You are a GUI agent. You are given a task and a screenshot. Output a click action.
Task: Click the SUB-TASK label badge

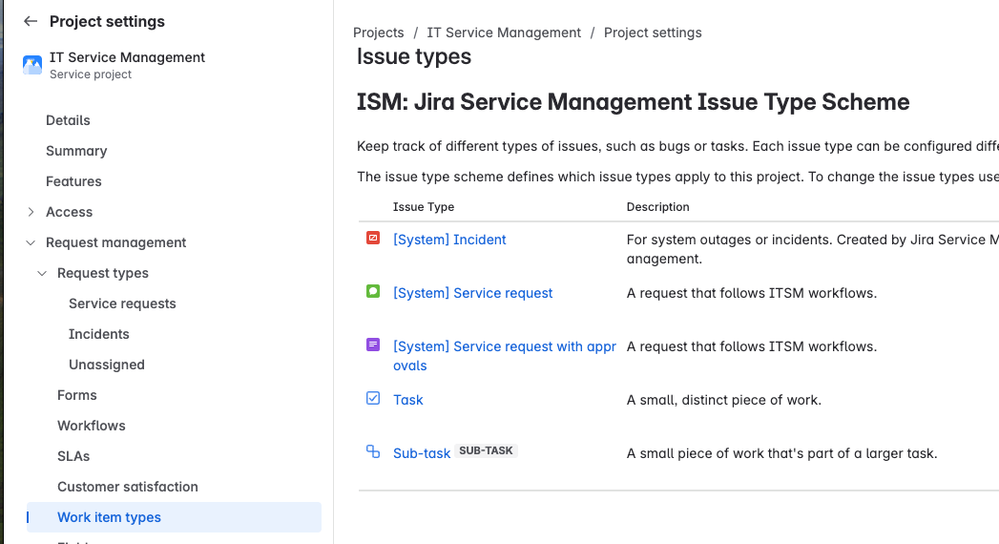486,451
